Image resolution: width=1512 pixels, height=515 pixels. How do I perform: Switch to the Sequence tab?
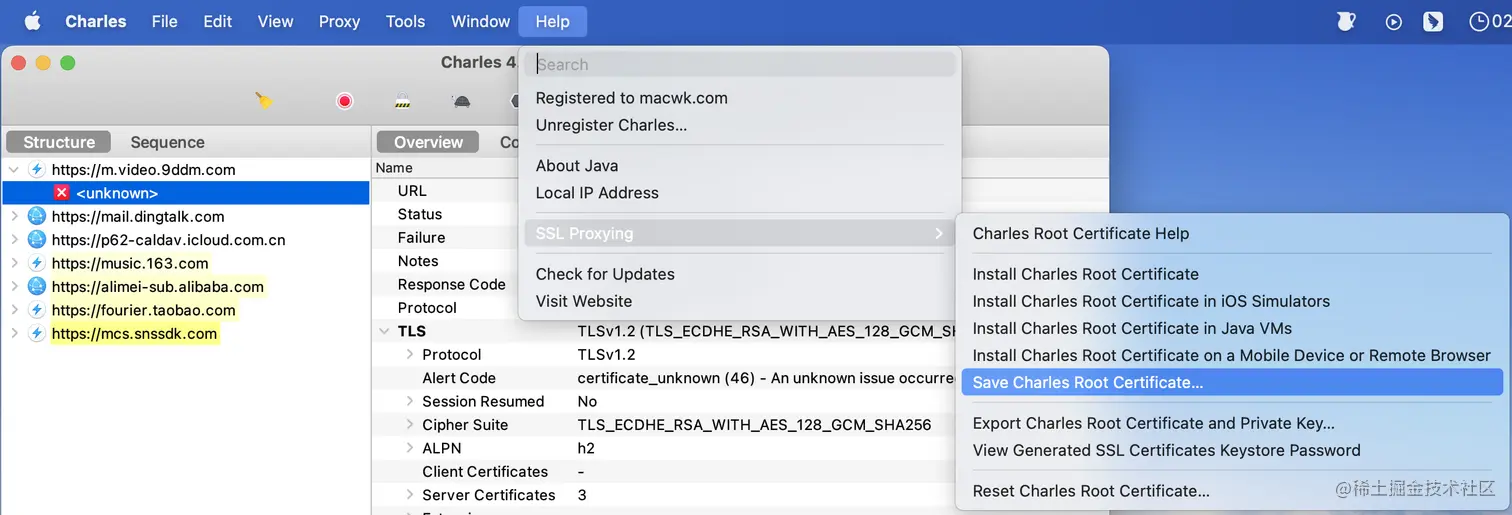point(167,142)
